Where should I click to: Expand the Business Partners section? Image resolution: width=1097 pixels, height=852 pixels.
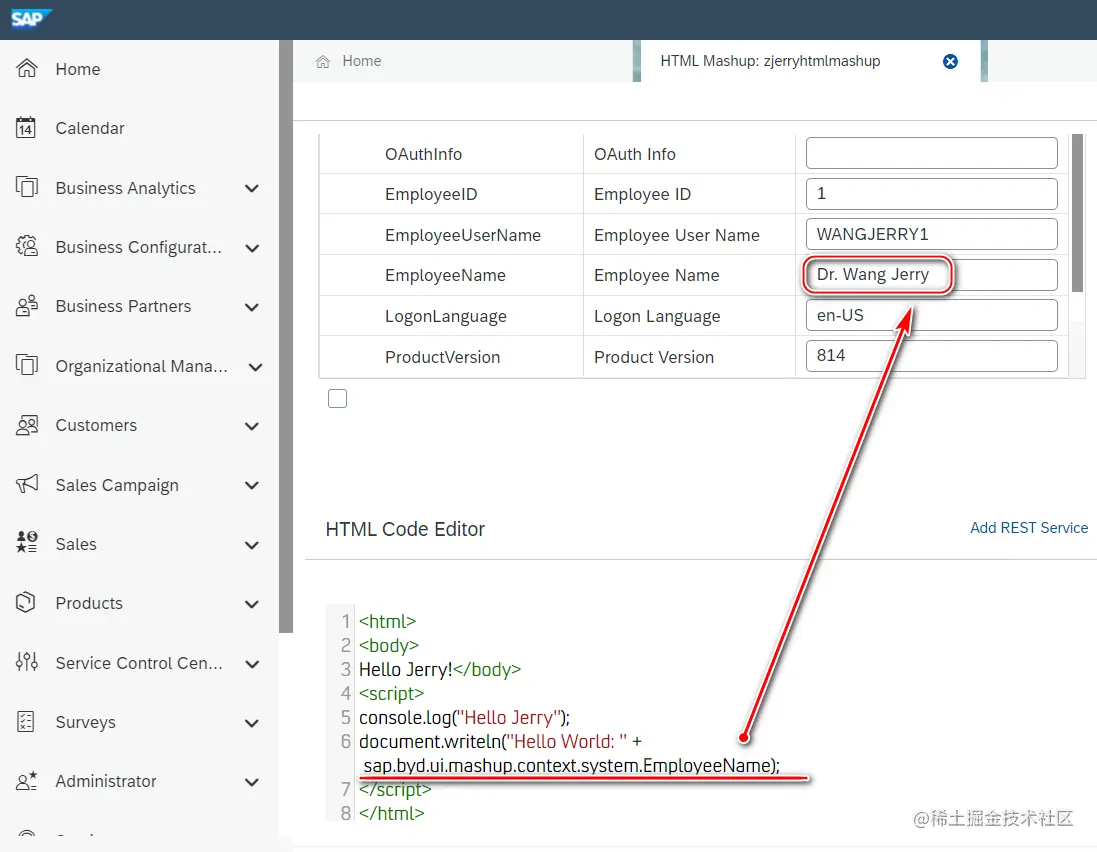pos(252,307)
